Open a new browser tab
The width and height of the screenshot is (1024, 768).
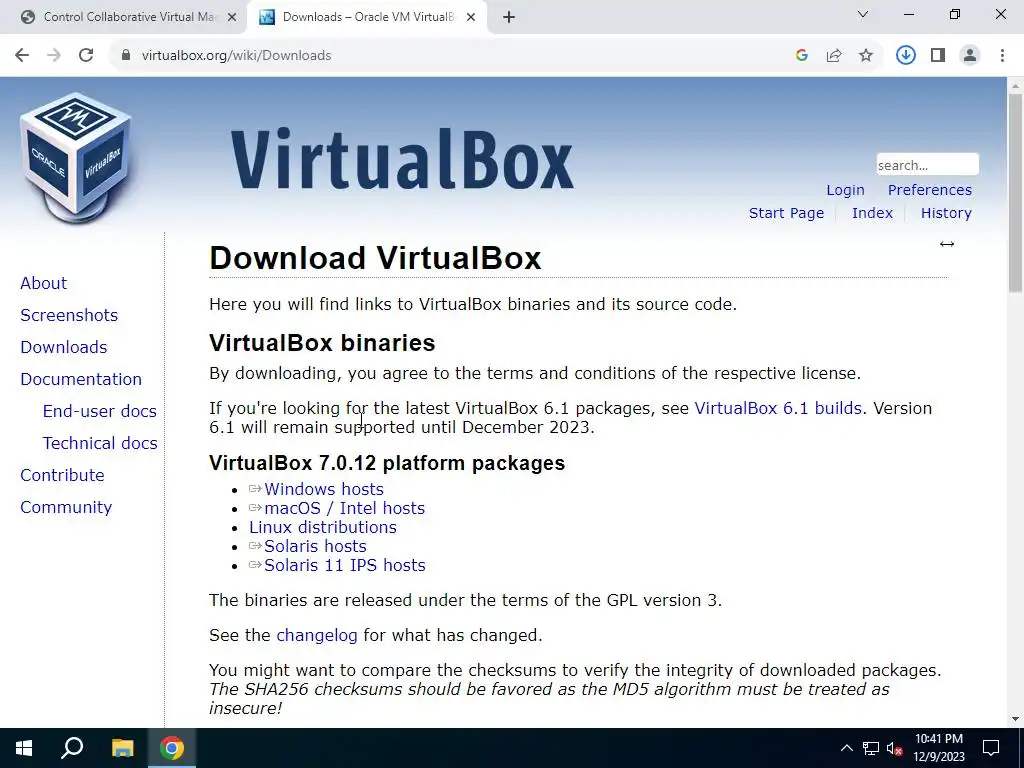coord(509,17)
